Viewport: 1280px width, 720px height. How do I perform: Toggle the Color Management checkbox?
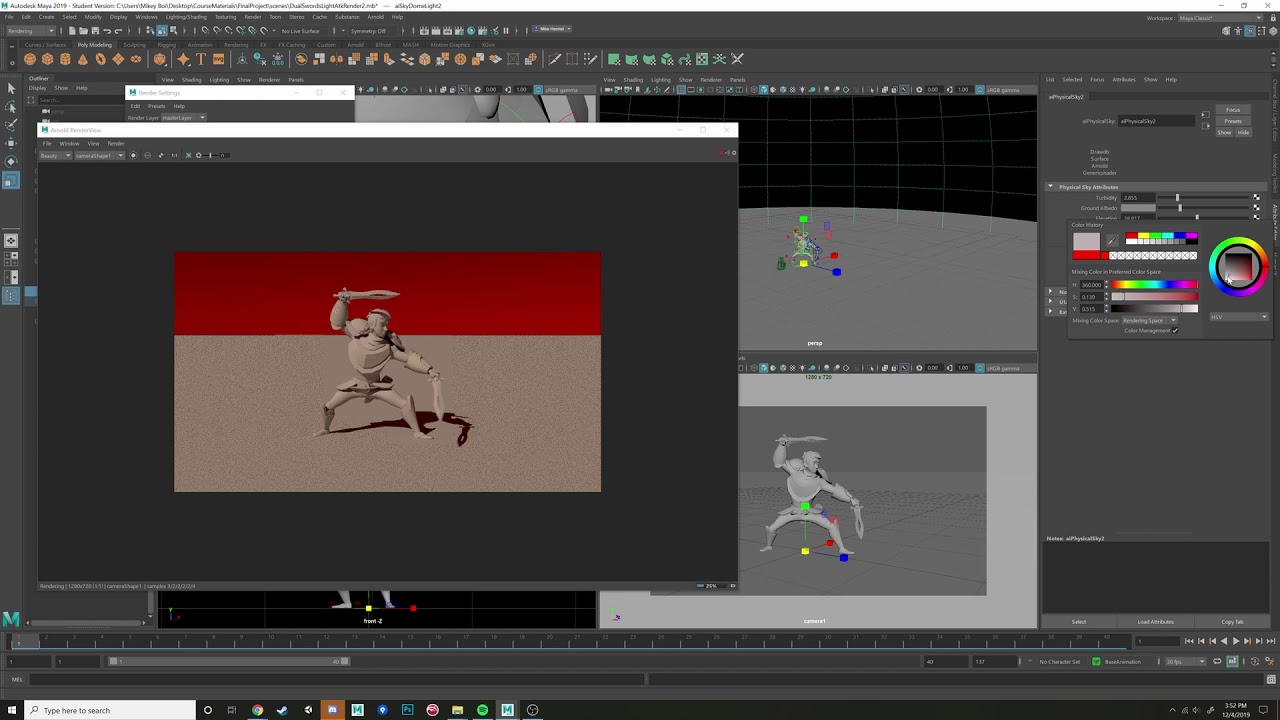click(x=1175, y=331)
